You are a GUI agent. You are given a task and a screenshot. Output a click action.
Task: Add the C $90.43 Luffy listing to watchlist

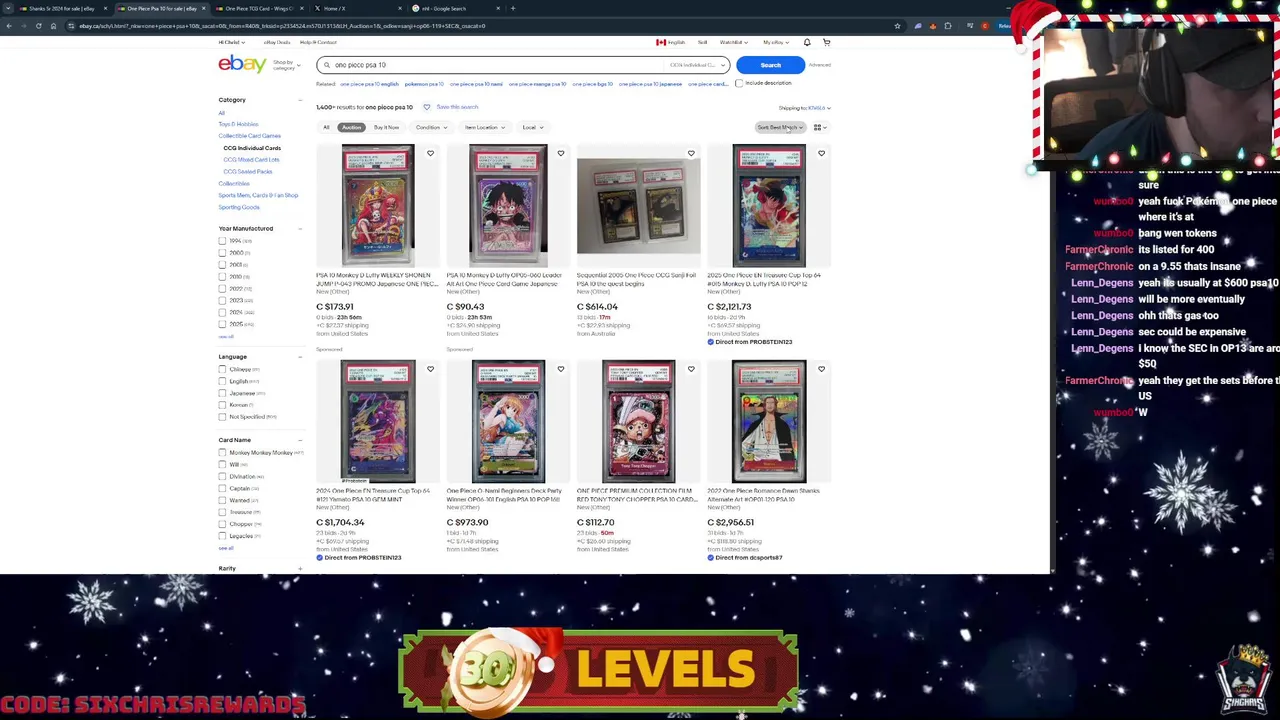(561, 153)
